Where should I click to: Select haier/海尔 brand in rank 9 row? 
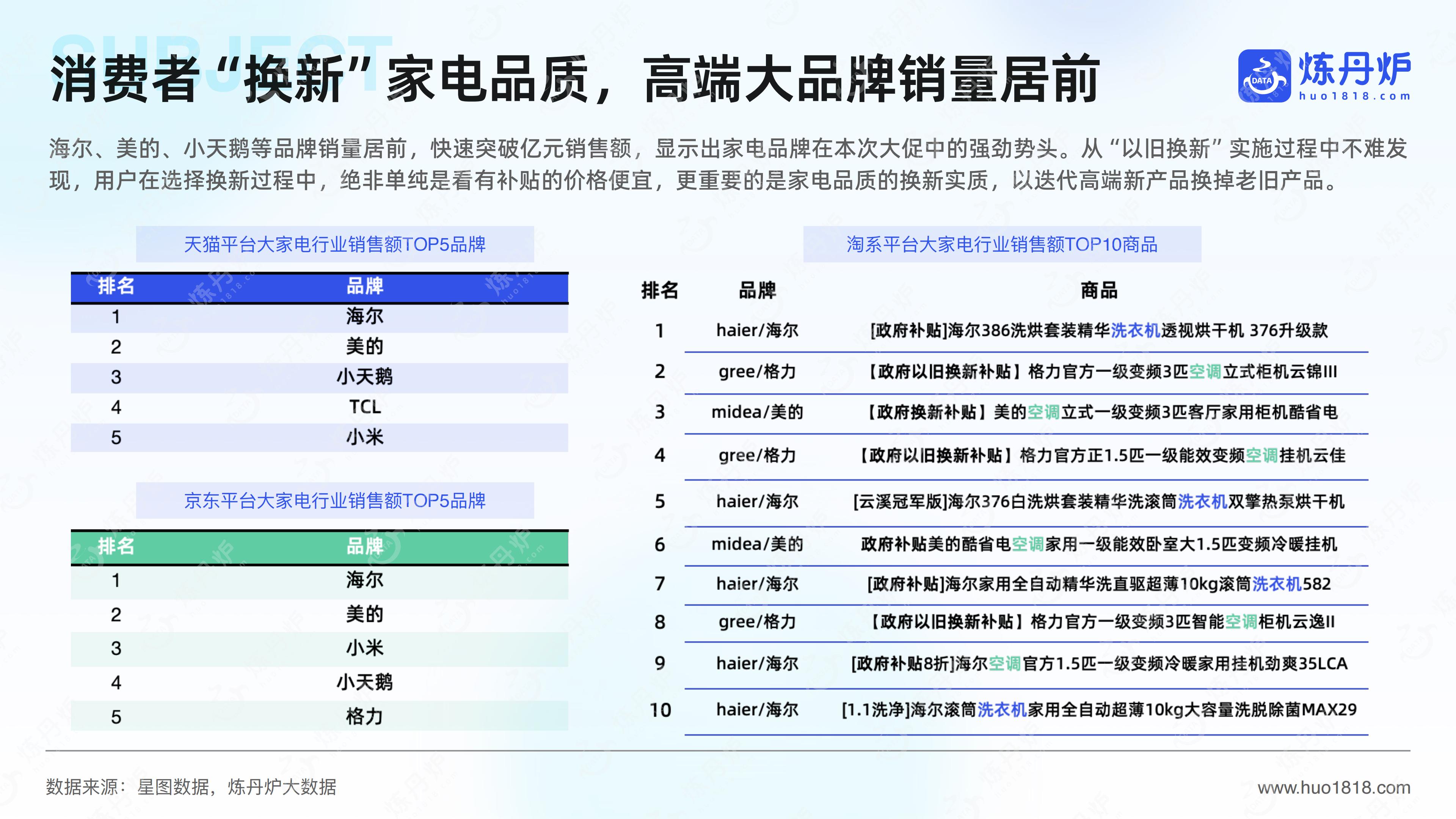pyautogui.click(x=758, y=663)
